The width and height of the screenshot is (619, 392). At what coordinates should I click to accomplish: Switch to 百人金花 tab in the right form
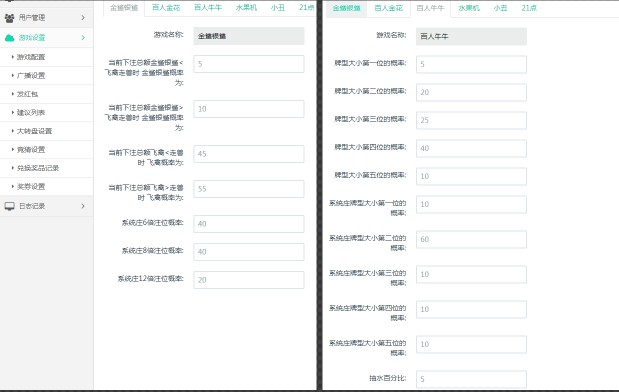point(388,8)
